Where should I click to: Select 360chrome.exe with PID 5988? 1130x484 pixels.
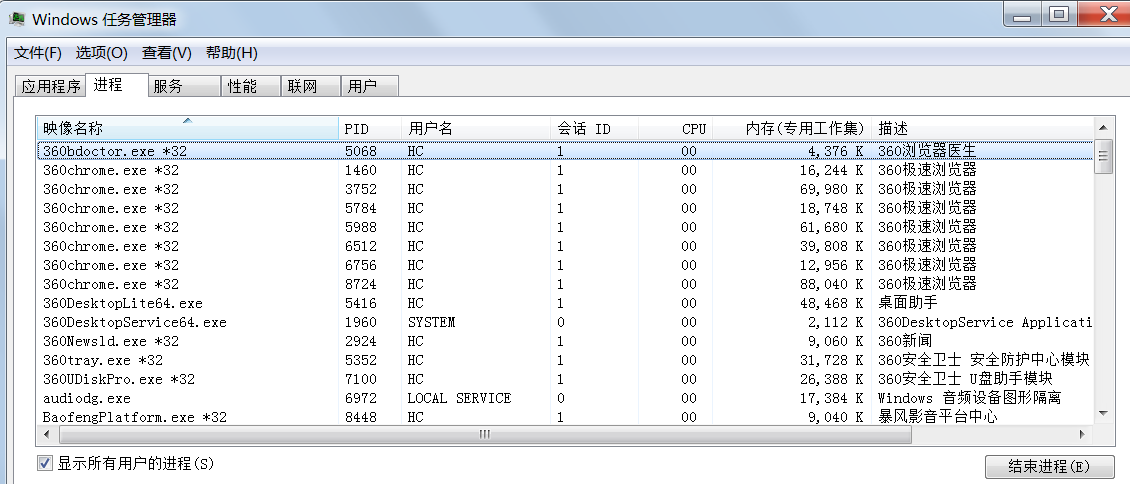565,227
